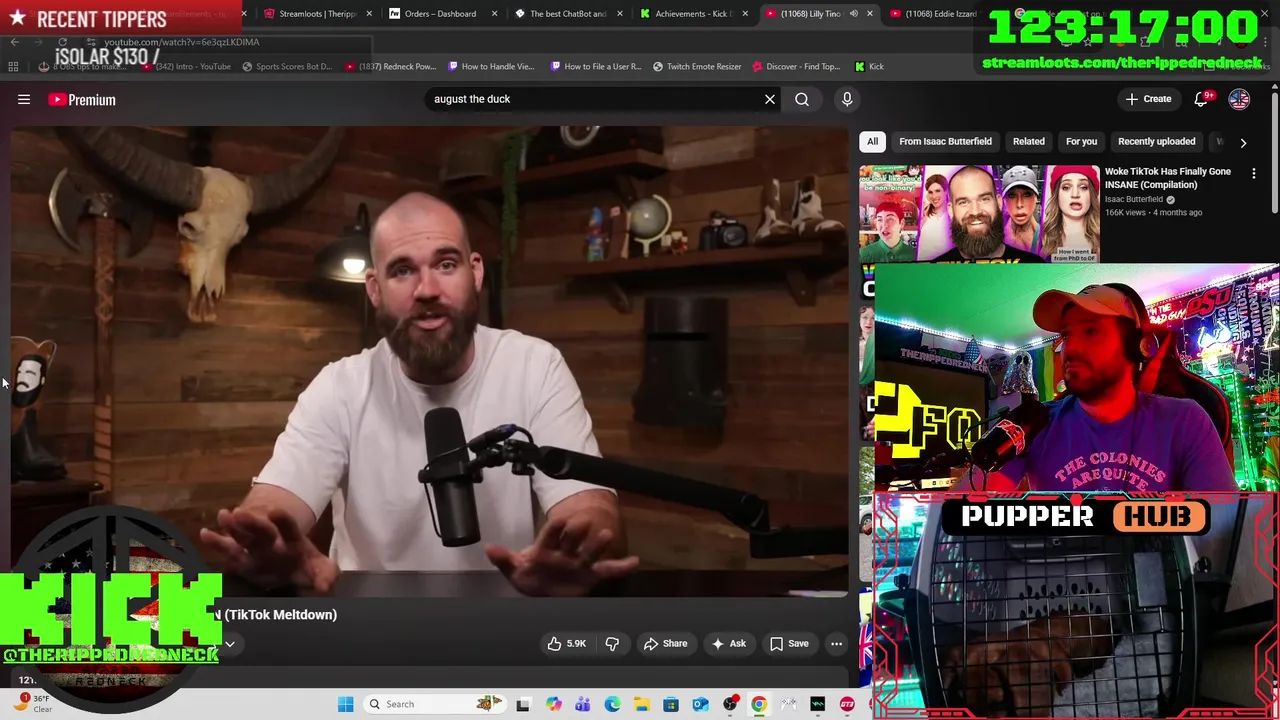This screenshot has width=1280, height=720.
Task: Open 'How to Handle Vie...' bookmark
Action: [491, 67]
